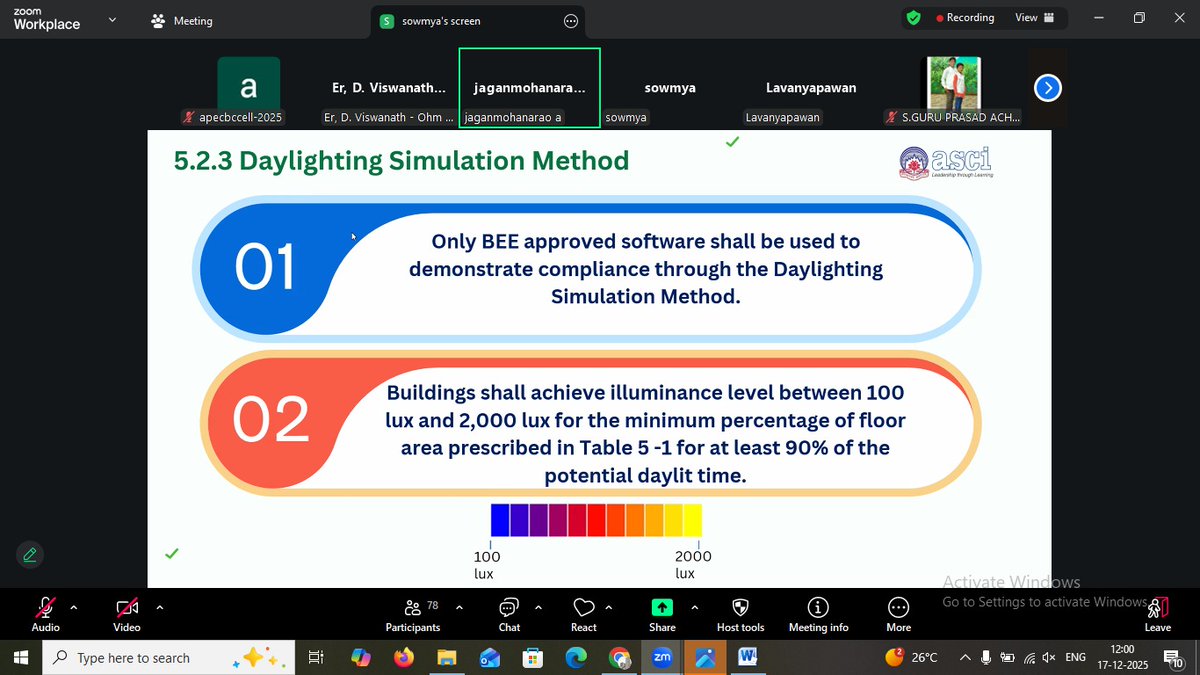Click the dark blue 100 lux swatch
This screenshot has width=1200, height=675.
pos(500,520)
